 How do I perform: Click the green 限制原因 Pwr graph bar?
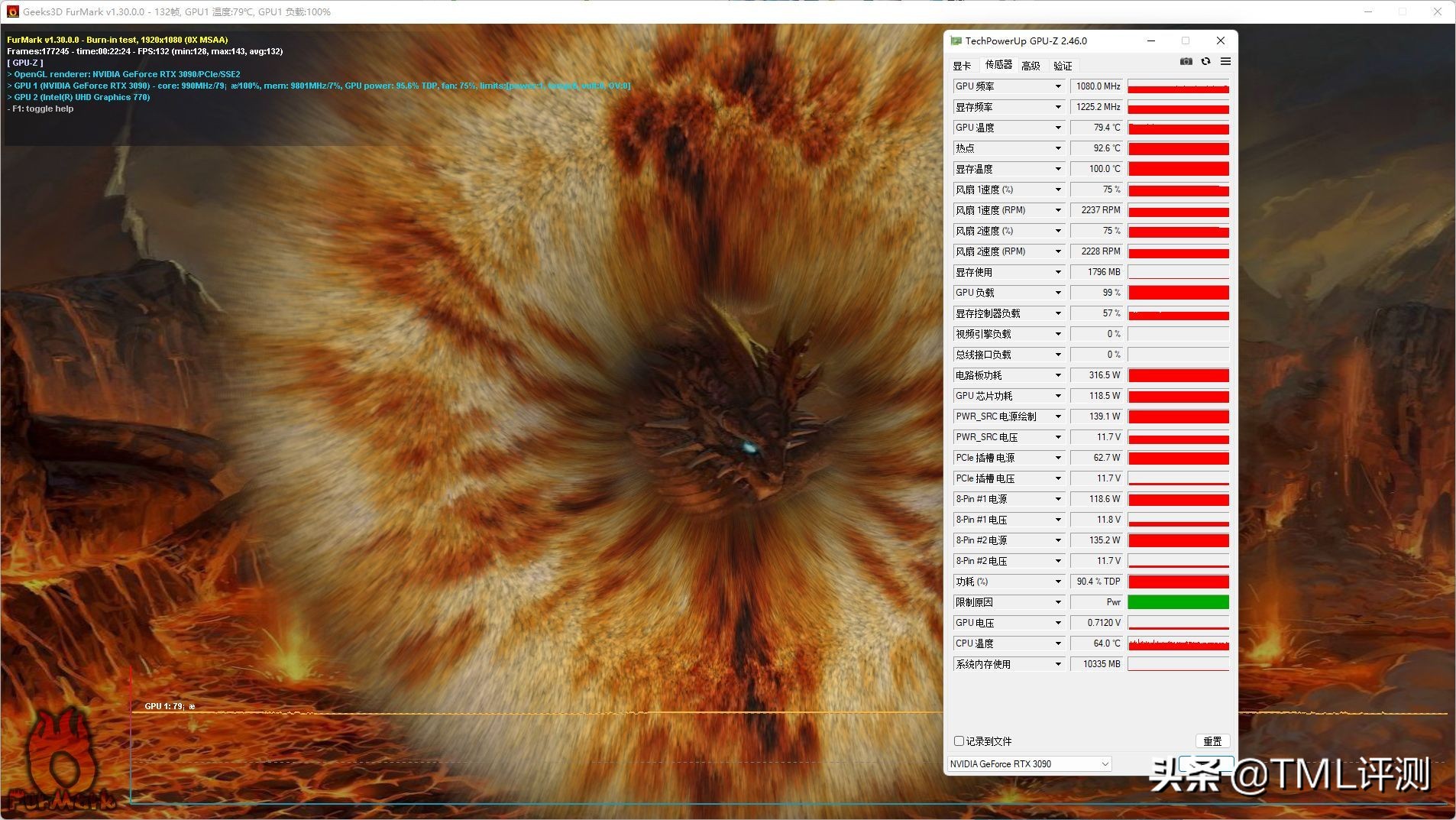[x=1179, y=602]
